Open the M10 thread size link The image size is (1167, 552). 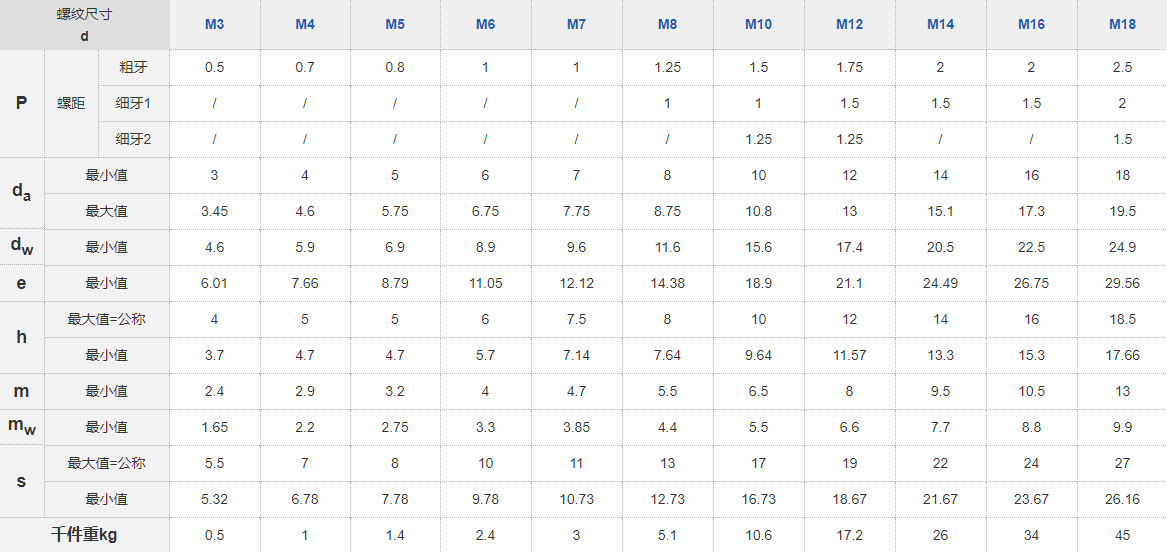(x=758, y=25)
